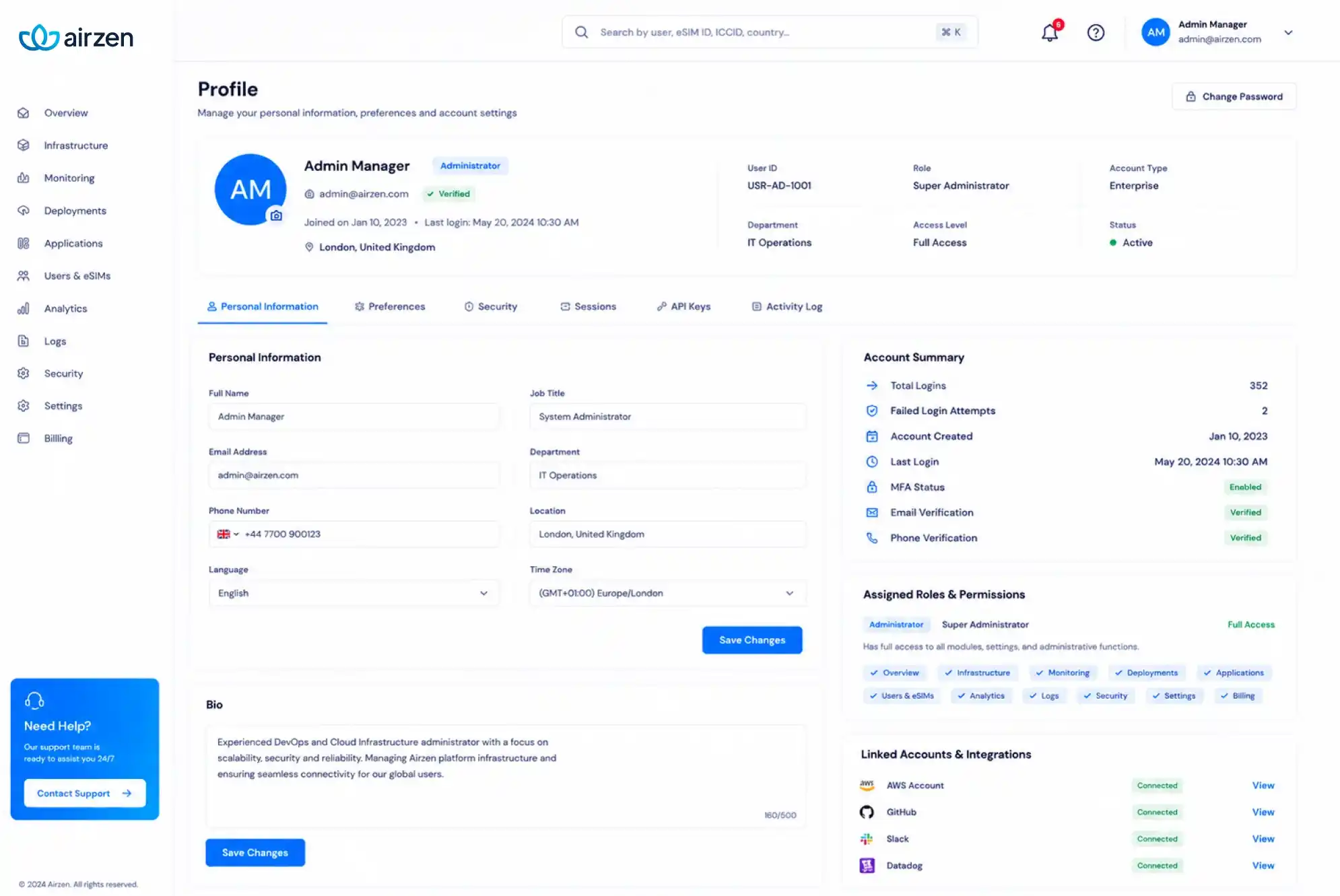The width and height of the screenshot is (1340, 896).
Task: Open the notifications bell
Action: click(x=1050, y=32)
